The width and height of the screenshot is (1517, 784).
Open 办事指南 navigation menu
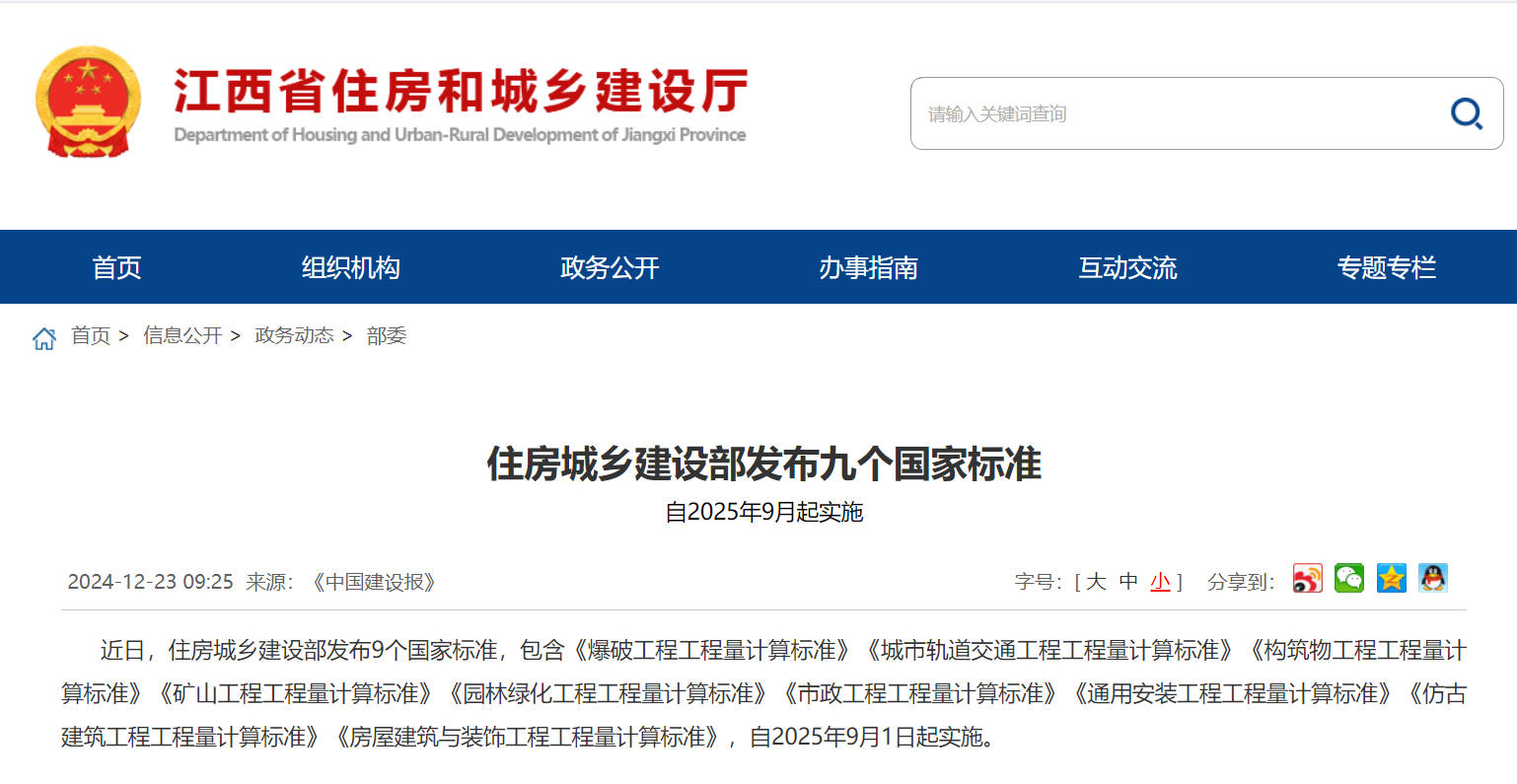click(869, 267)
